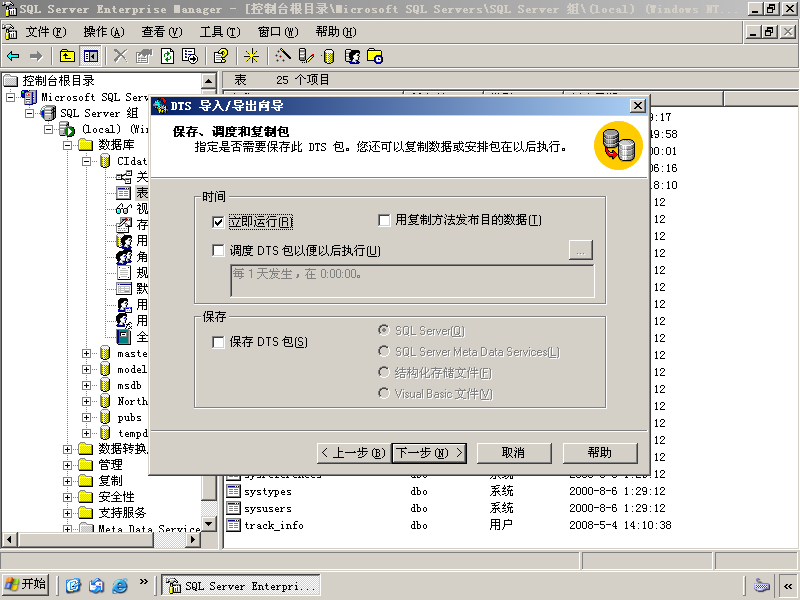Click the 开始 Start button
Screen dimensions: 800x600
point(26,584)
